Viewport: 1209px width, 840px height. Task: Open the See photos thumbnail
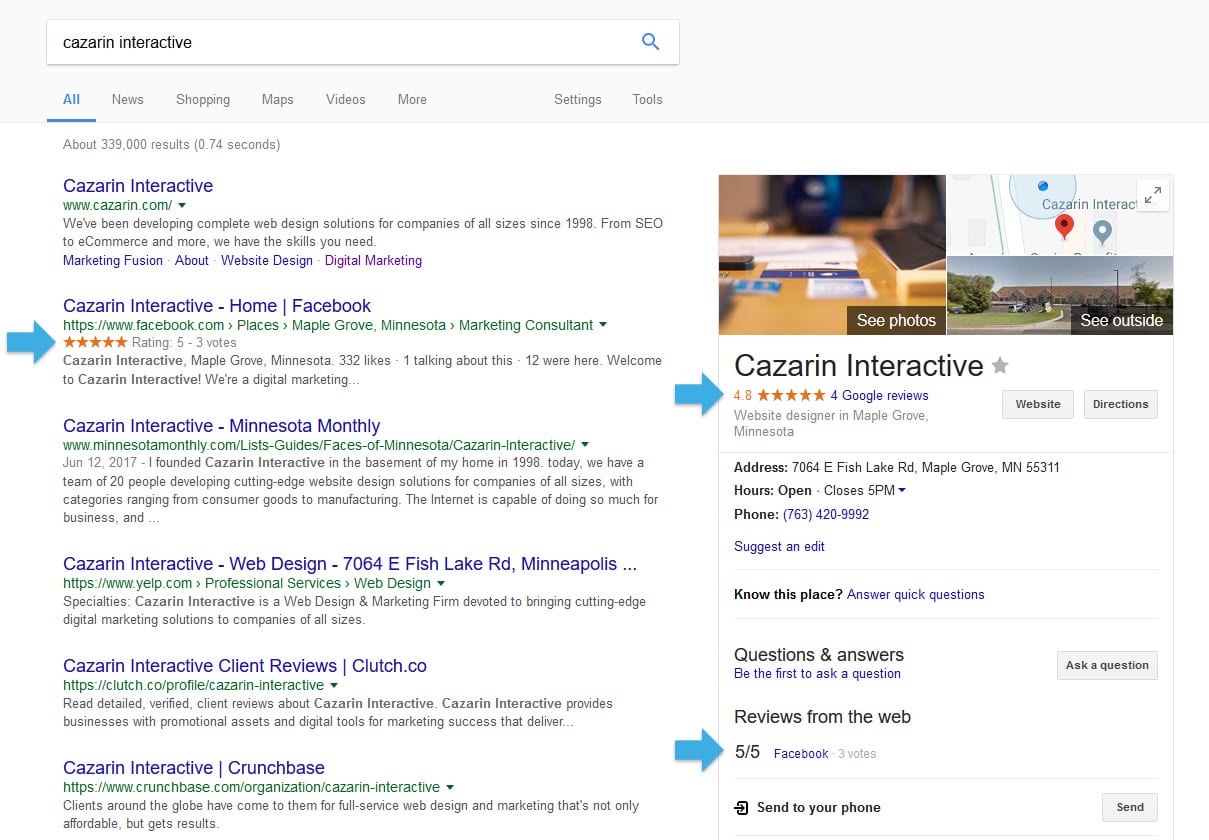pyautogui.click(x=832, y=255)
